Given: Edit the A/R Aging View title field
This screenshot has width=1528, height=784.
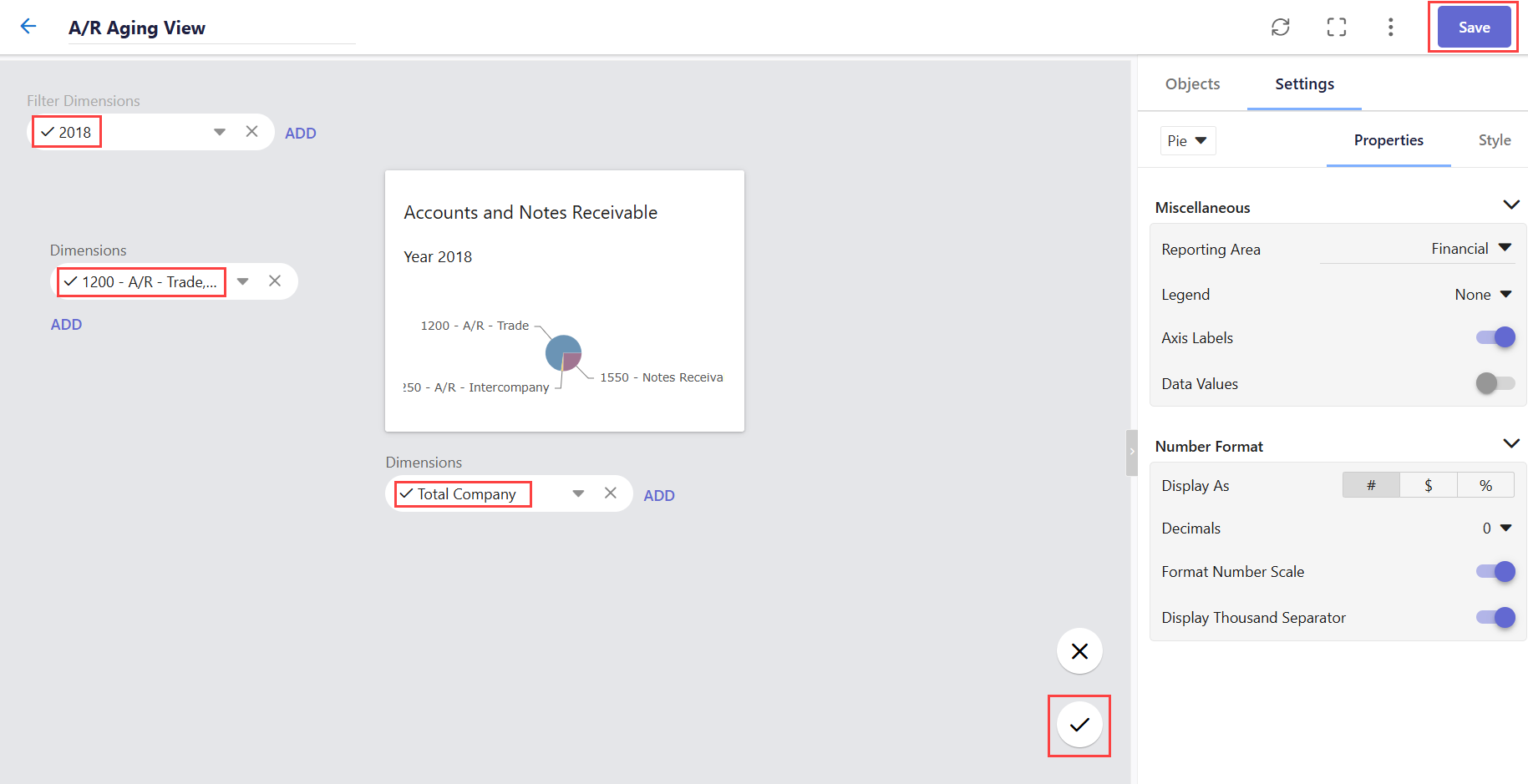Looking at the screenshot, I should tap(212, 28).
